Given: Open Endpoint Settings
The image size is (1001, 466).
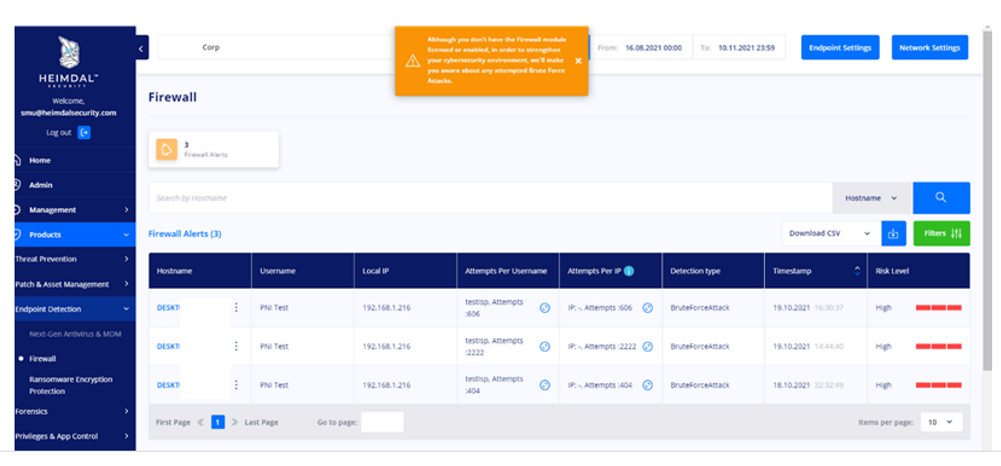Looking at the screenshot, I should tap(840, 48).
